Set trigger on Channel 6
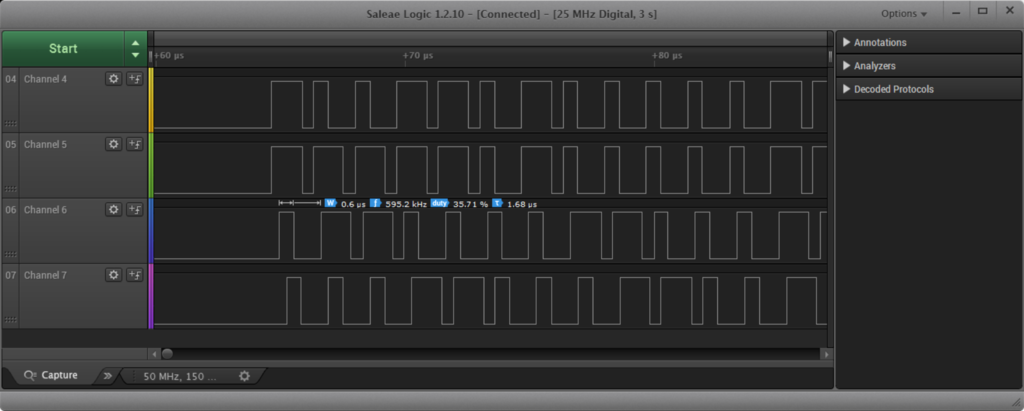The image size is (1024, 411). pyautogui.click(x=134, y=210)
